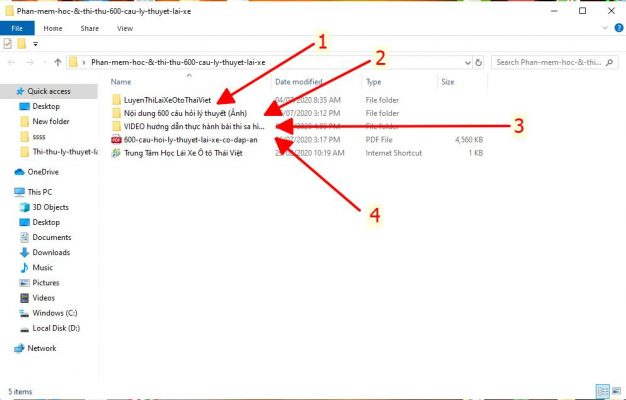Sort files by the Name column header
Screen dimensions: 626x400
click(122, 82)
